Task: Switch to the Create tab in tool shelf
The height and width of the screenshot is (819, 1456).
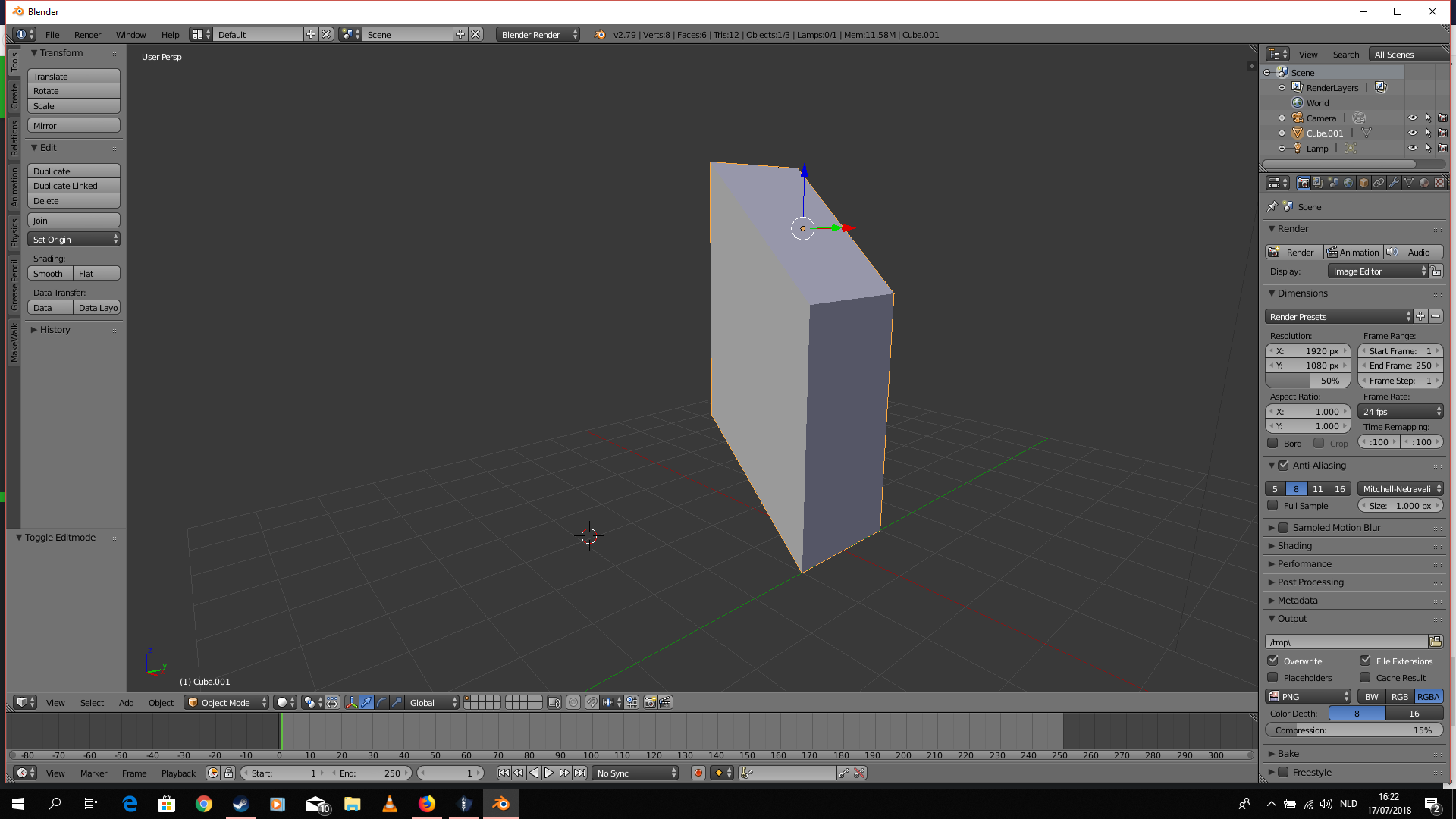Action: (14, 96)
